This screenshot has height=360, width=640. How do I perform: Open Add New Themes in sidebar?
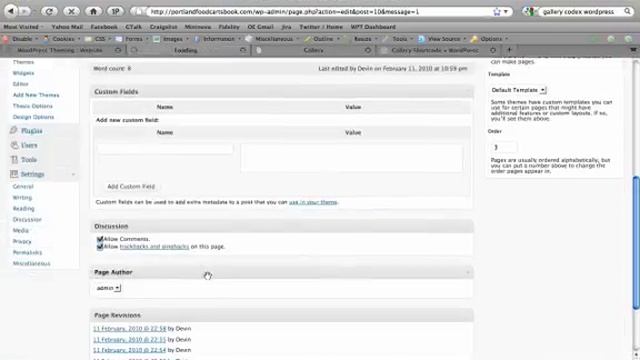[x=36, y=95]
